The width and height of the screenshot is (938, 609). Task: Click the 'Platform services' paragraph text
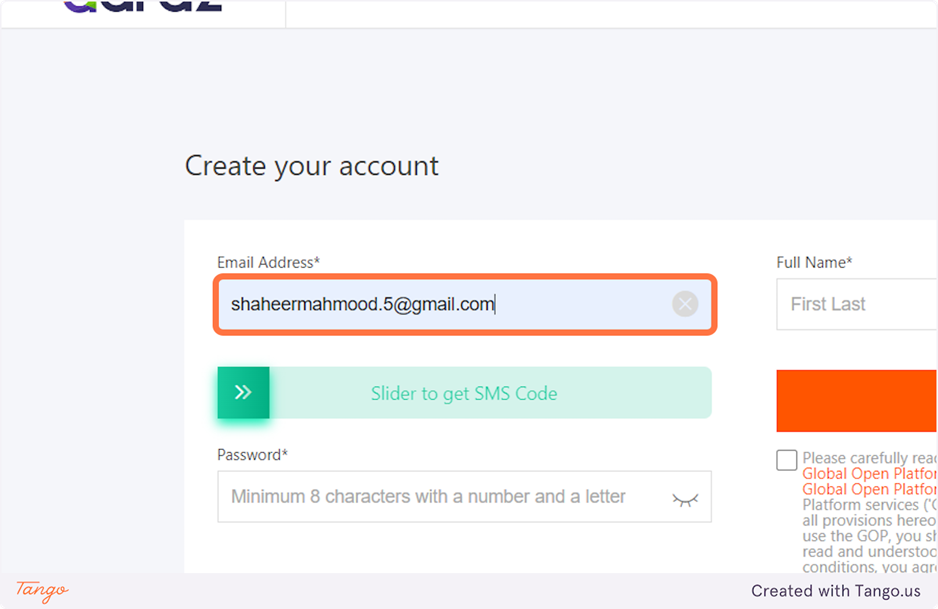tap(869, 505)
